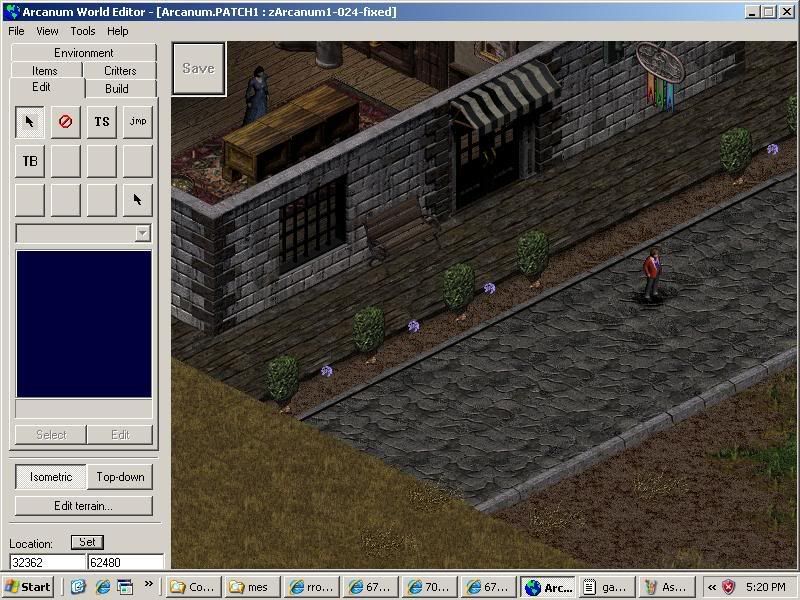Open the Start menu
Image resolution: width=800 pixels, height=600 pixels.
point(28,587)
